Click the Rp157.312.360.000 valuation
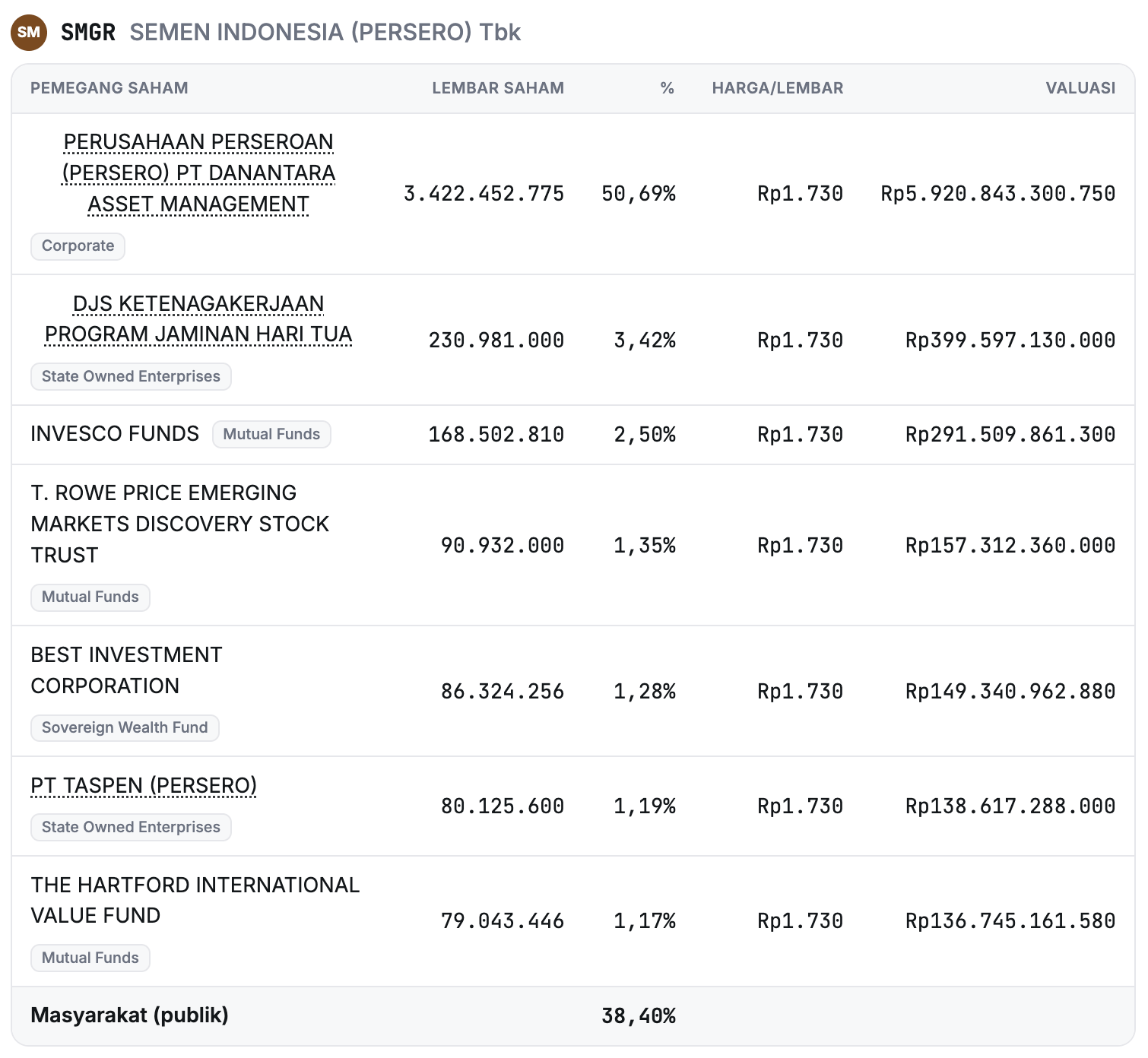The height and width of the screenshot is (1058, 1148). (1010, 545)
